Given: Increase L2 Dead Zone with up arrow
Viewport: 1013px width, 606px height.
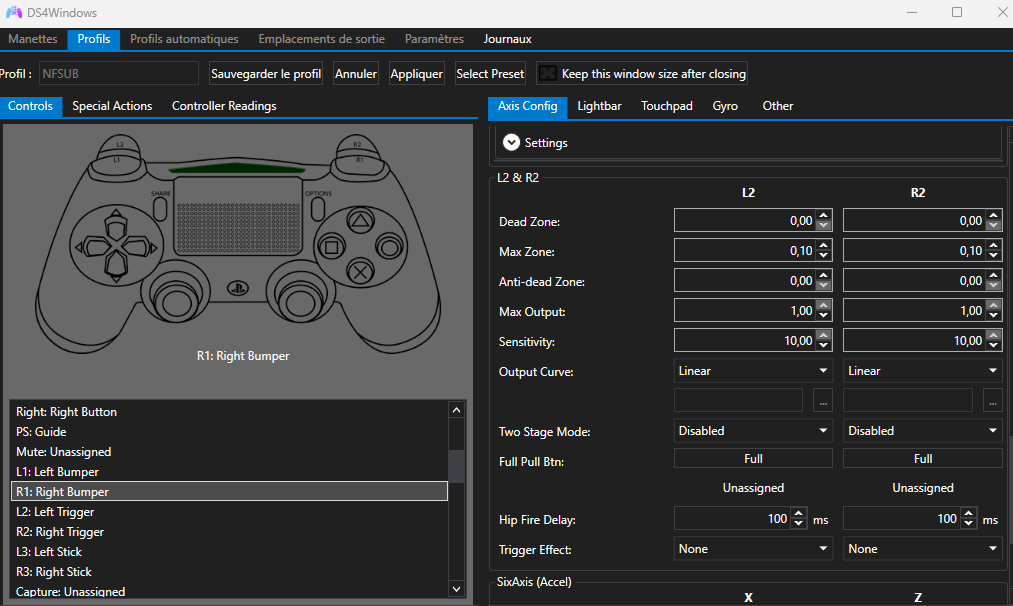Looking at the screenshot, I should tap(824, 216).
